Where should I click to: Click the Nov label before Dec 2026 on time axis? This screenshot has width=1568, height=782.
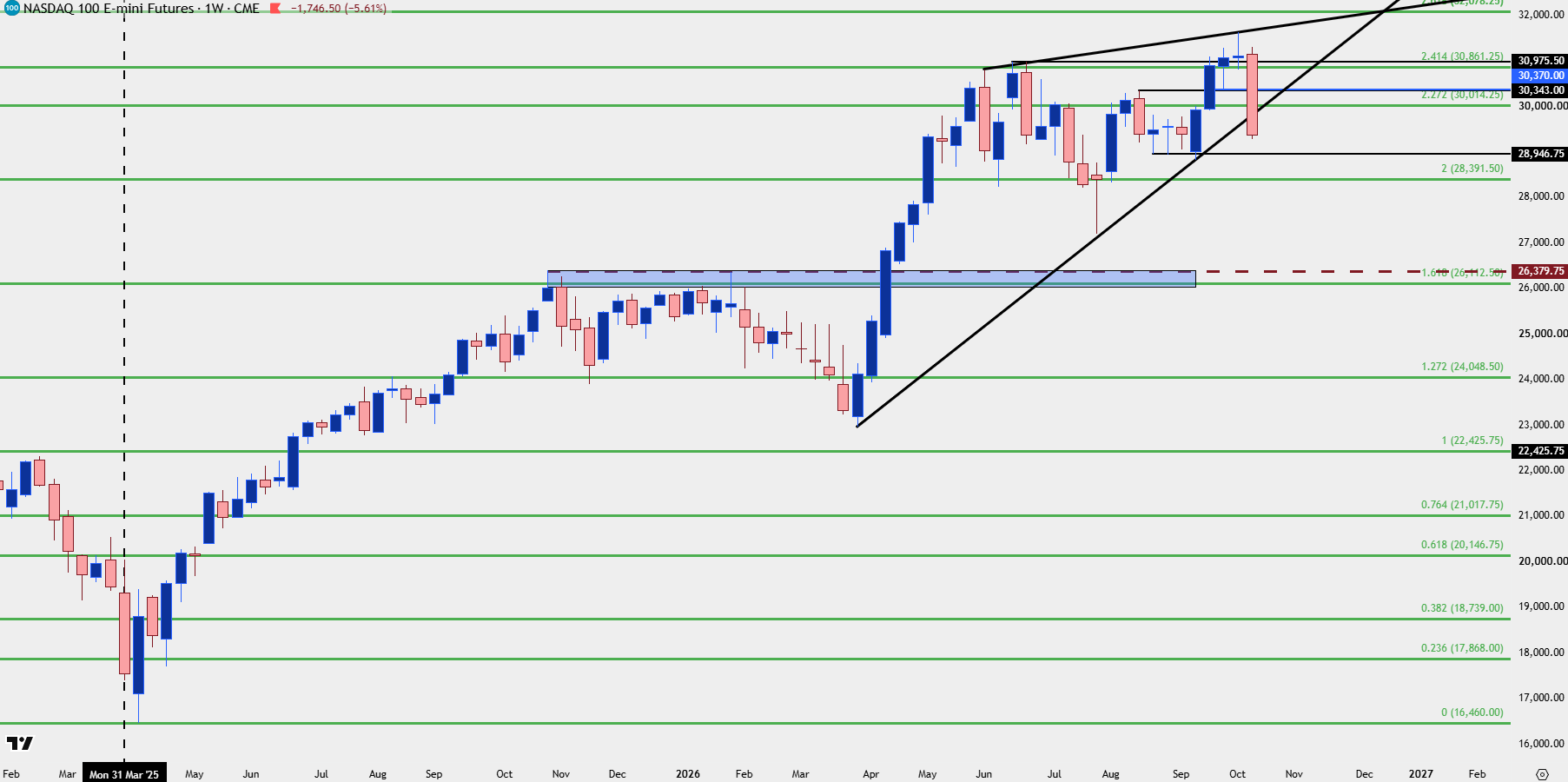[1294, 774]
